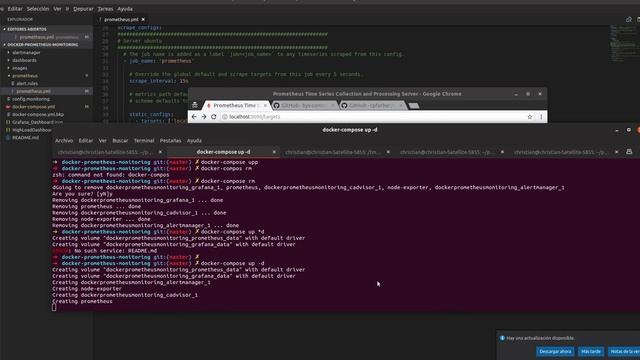Image resolution: width=640 pixels, height=360 pixels.
Task: Close the docker-compose up -d terminal tab
Action: pyautogui.click(x=274, y=152)
